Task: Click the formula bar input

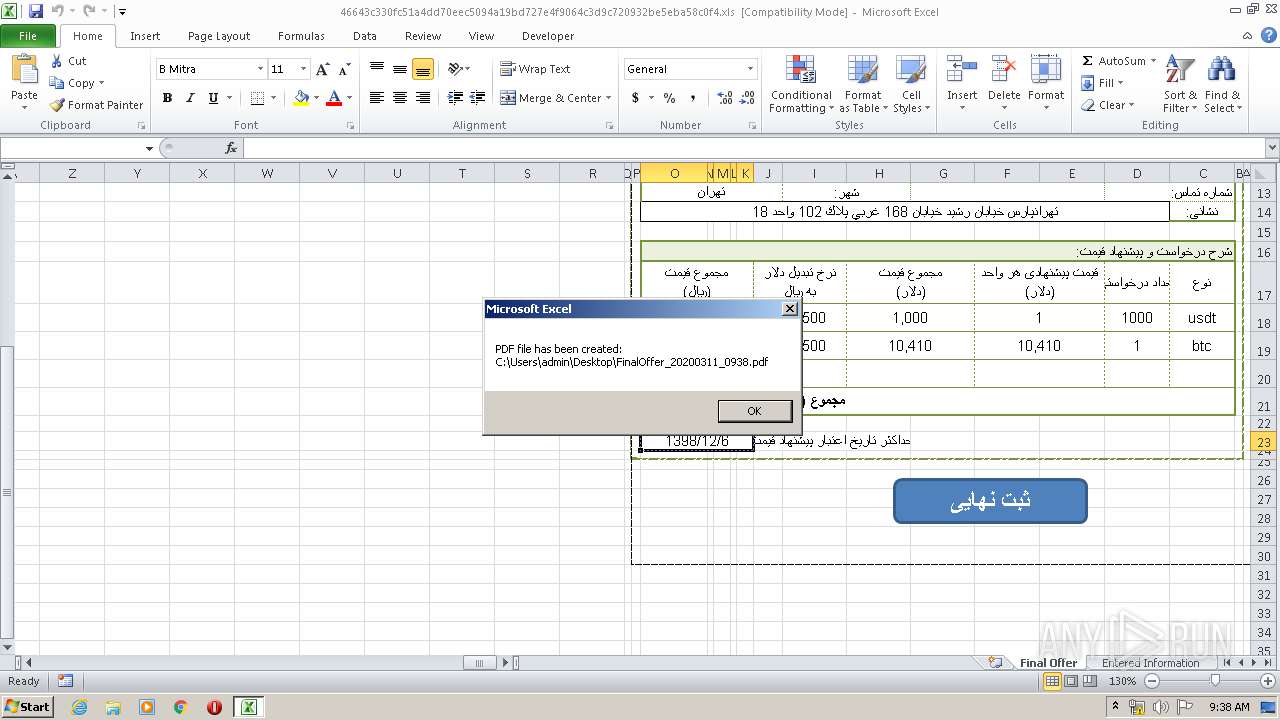Action: tap(752, 148)
